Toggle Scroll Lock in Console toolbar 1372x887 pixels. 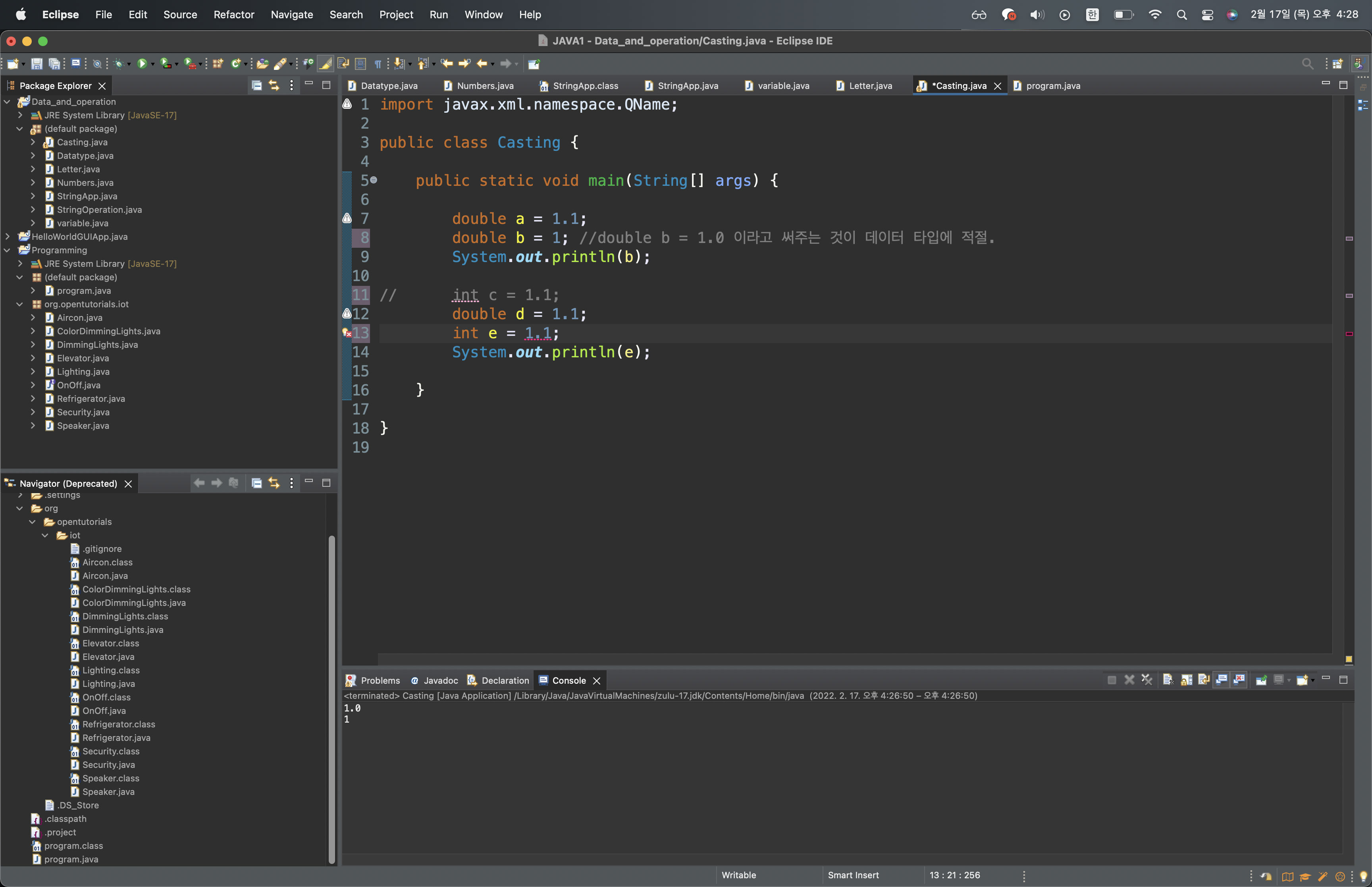pos(1186,680)
